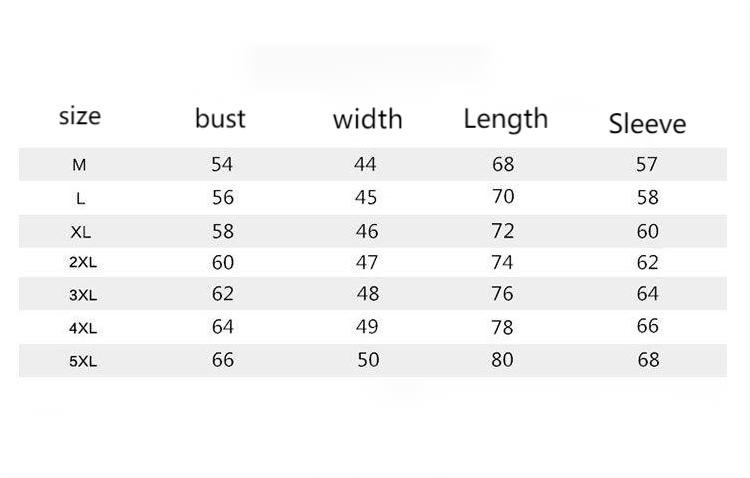Click the "Length" column header
Viewport: 750px width, 478px height.
pyautogui.click(x=505, y=119)
